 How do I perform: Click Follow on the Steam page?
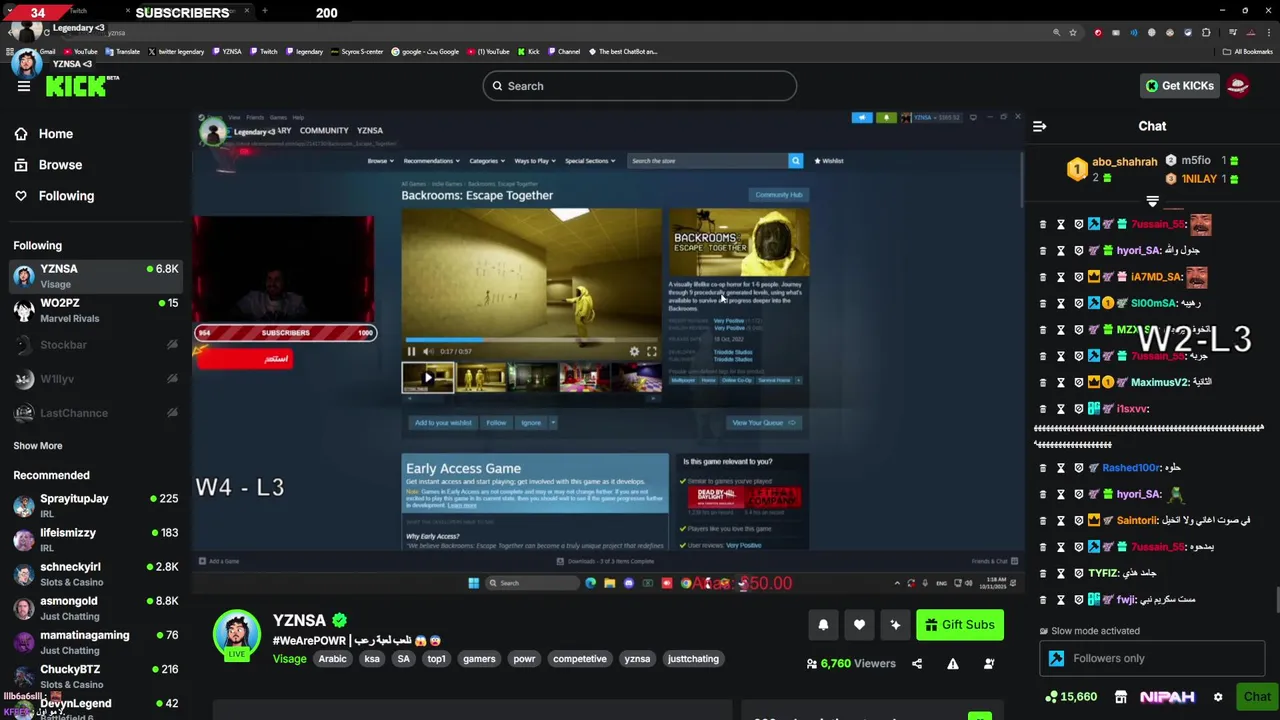coord(496,423)
